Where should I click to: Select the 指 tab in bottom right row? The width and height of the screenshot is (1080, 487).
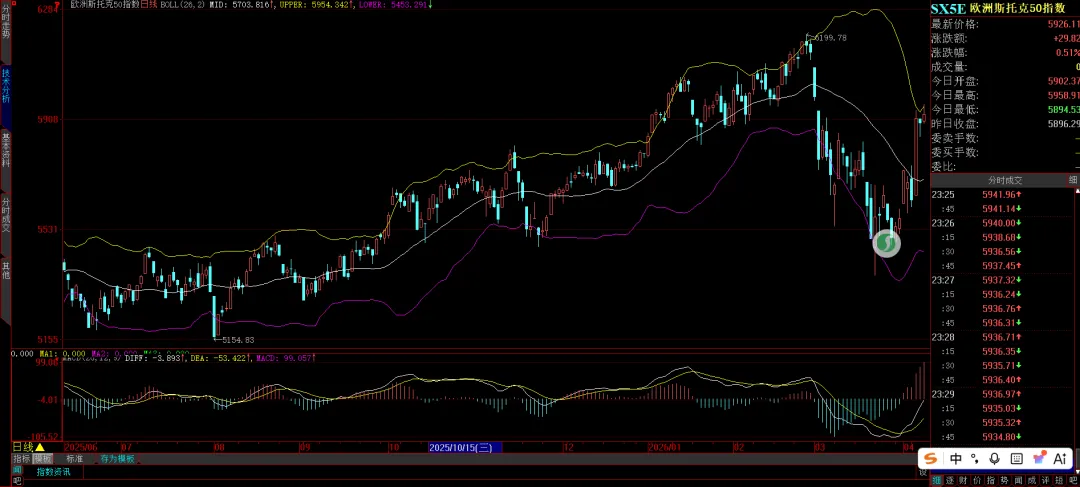(991, 479)
